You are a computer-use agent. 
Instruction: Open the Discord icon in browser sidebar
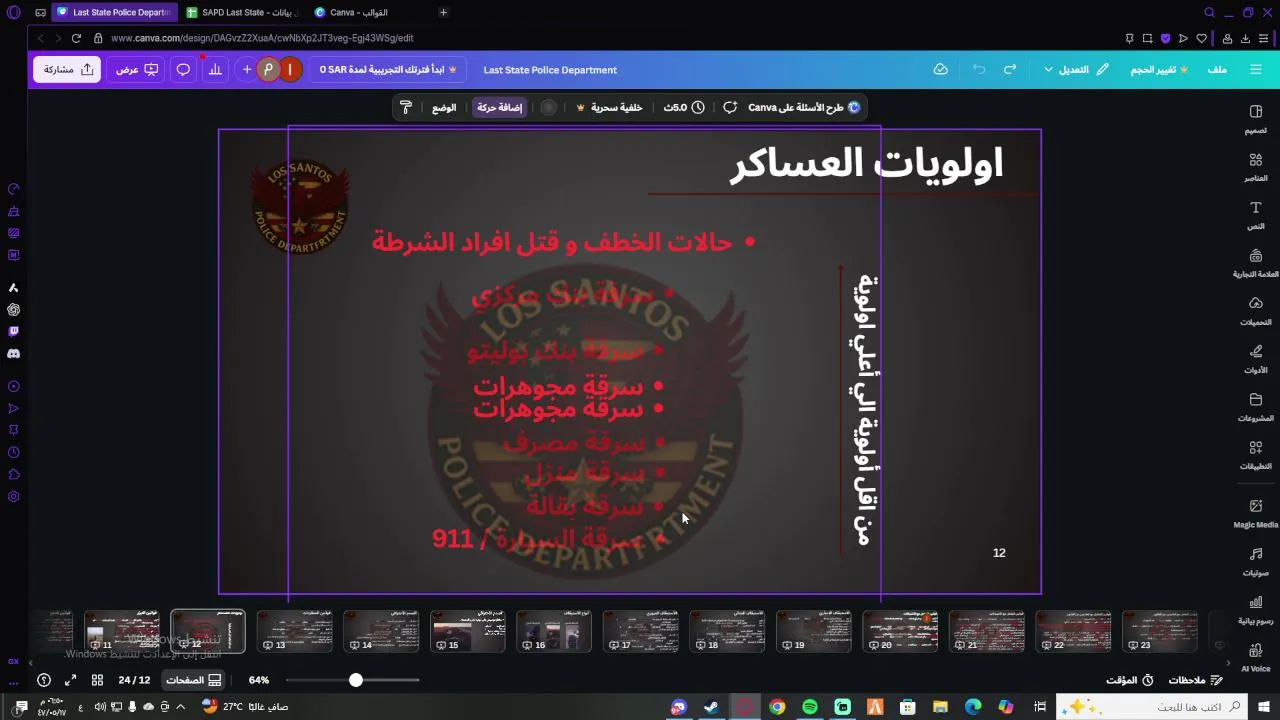point(13,353)
